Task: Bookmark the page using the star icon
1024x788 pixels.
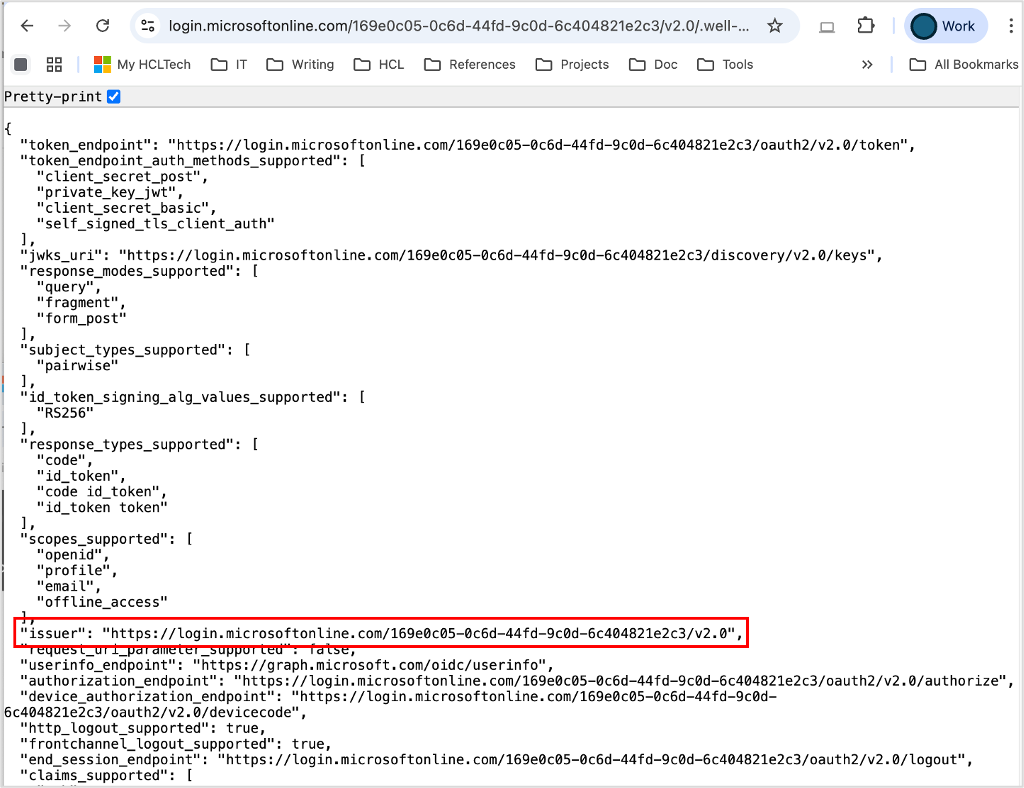Action: coord(776,26)
